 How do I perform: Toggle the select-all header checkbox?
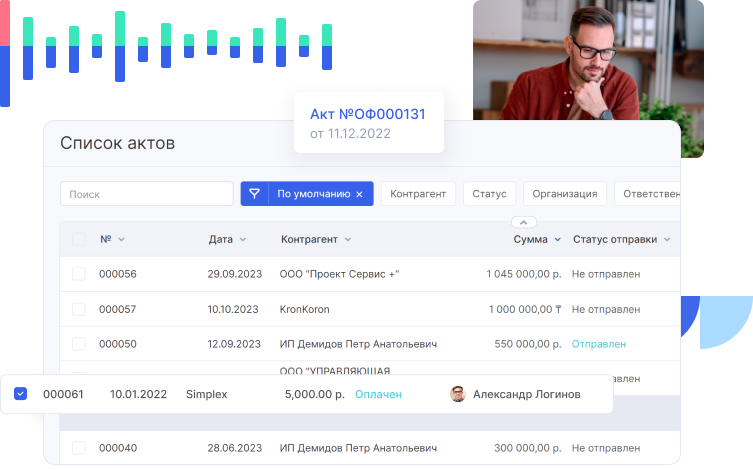79,240
